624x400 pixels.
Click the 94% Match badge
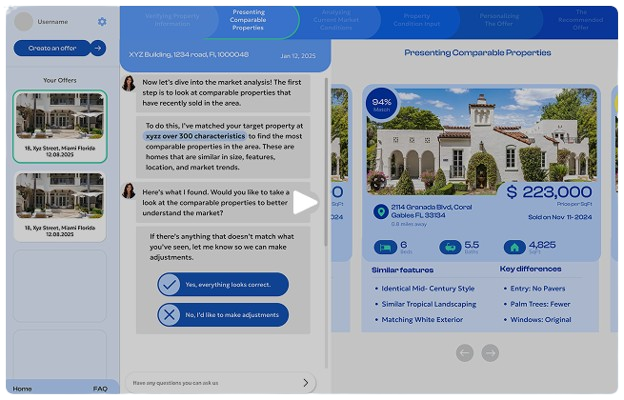tap(381, 104)
